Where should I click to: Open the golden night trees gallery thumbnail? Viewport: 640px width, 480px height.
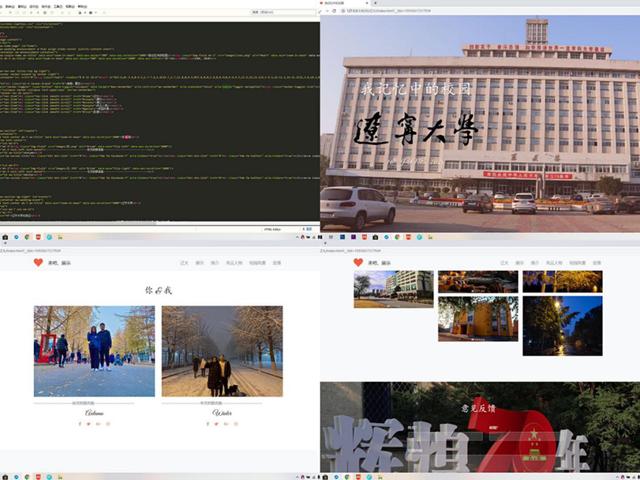pos(562,282)
